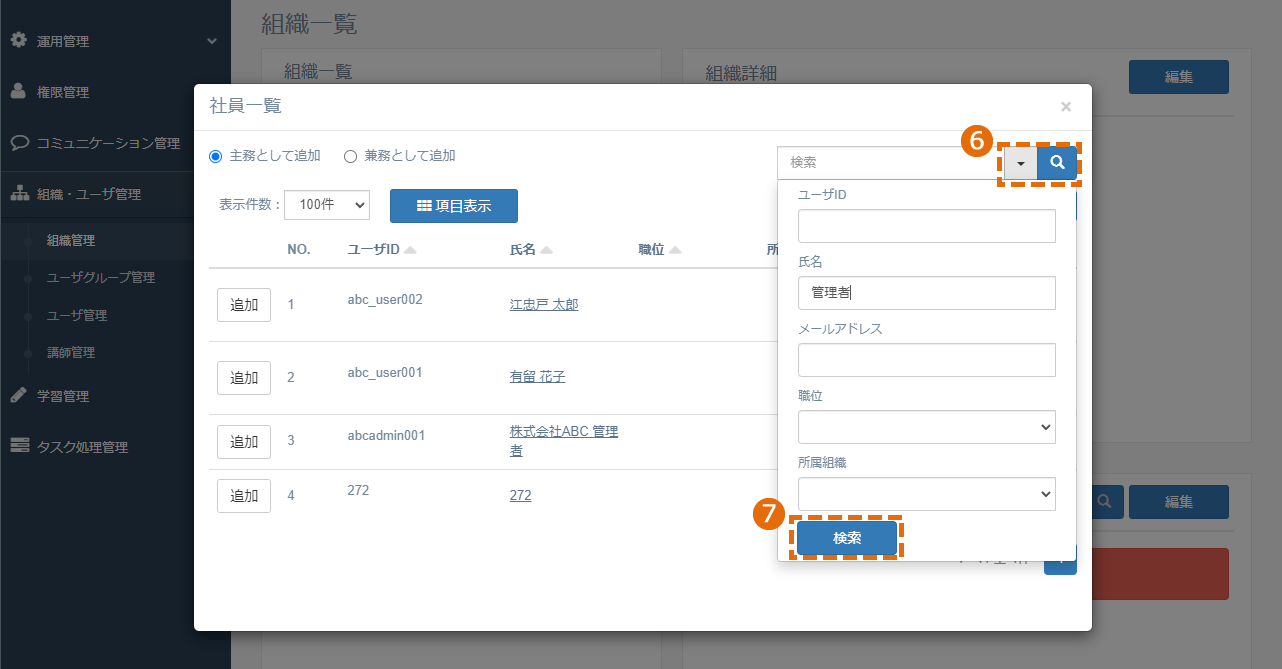Open the 表示件数 100件 dropdown
The image size is (1282, 669).
pos(327,204)
